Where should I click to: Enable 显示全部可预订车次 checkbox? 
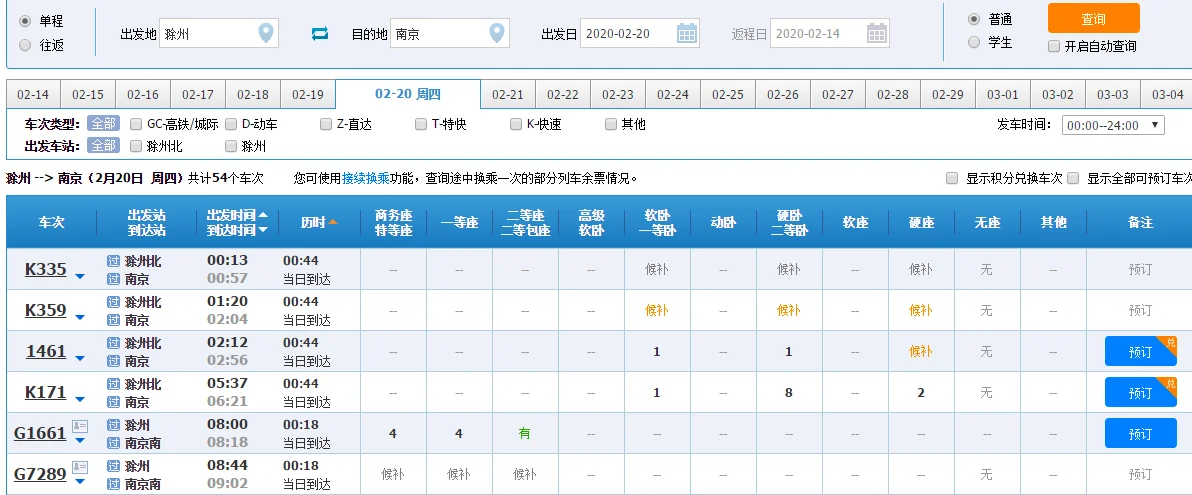1073,179
